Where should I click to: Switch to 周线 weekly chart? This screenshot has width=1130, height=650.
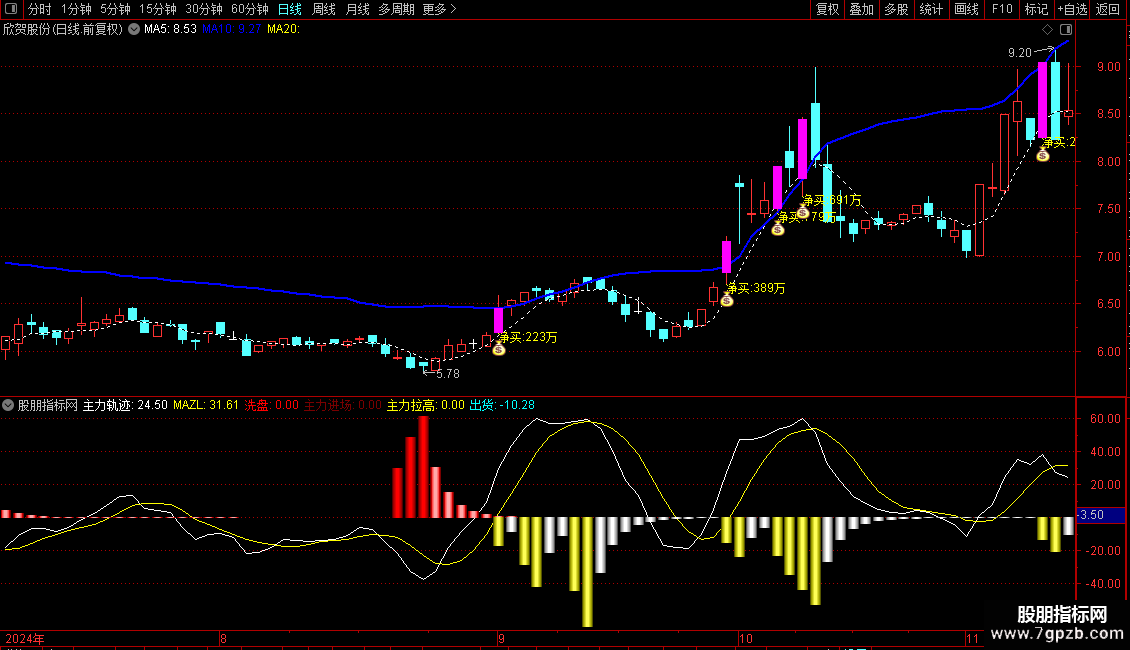(324, 9)
